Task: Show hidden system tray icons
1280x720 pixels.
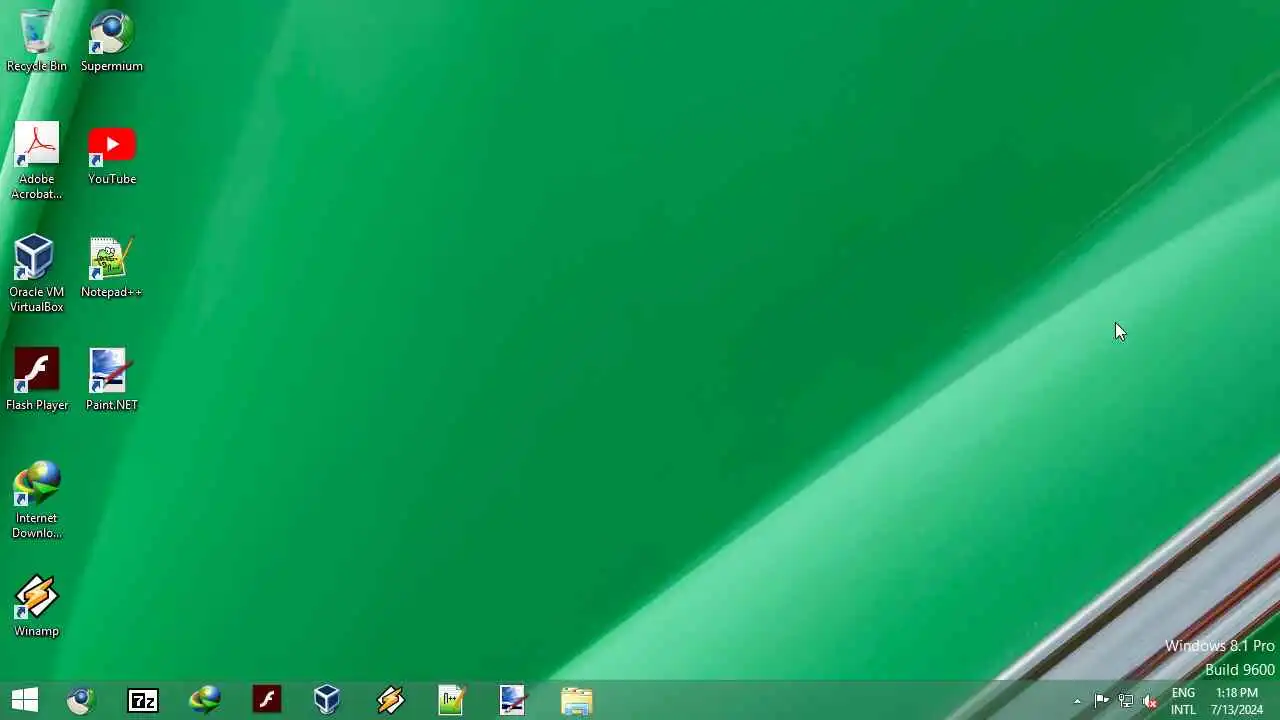Action: coord(1077,701)
